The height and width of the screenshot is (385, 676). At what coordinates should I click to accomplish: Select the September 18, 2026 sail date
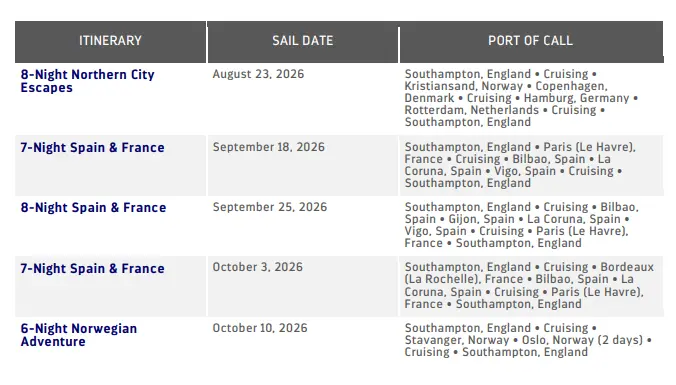[269, 147]
